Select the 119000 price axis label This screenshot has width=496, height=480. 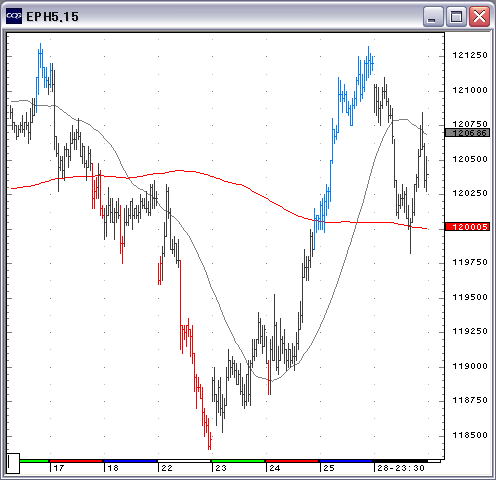470,366
